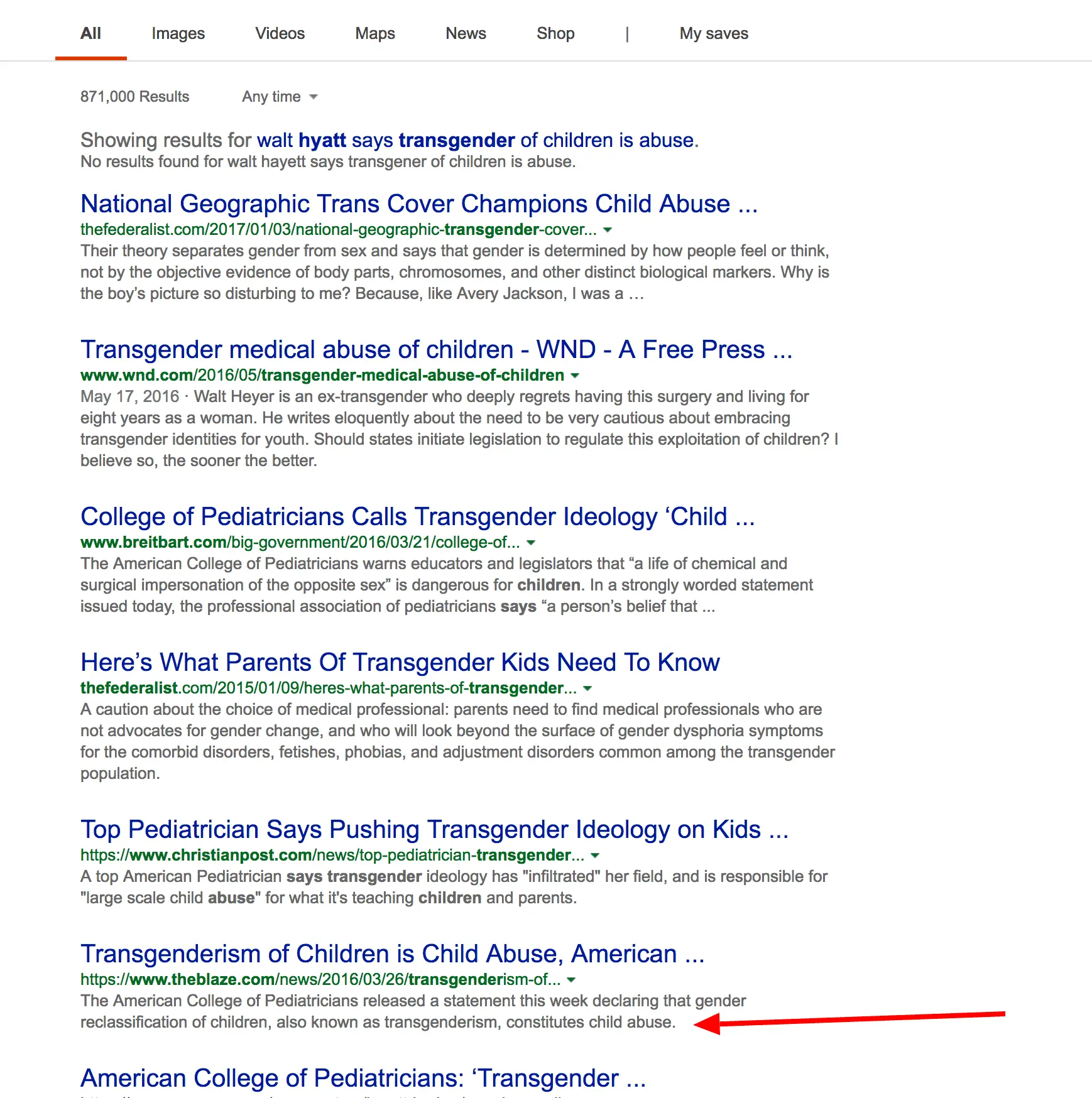Click the www.wnd.com/2016/05 URL text
1092x1098 pixels.
[x=322, y=376]
